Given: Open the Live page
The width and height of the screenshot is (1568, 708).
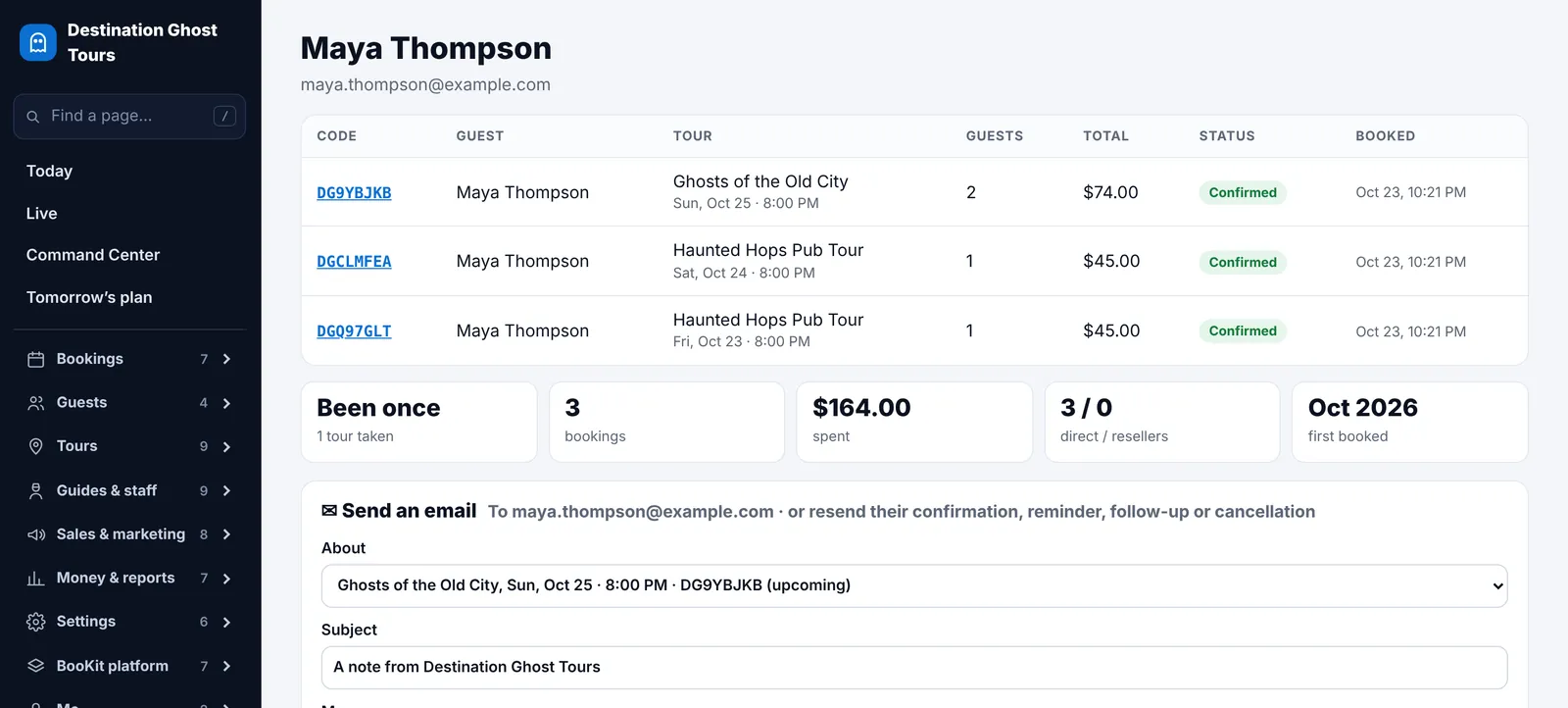Looking at the screenshot, I should 41,213.
